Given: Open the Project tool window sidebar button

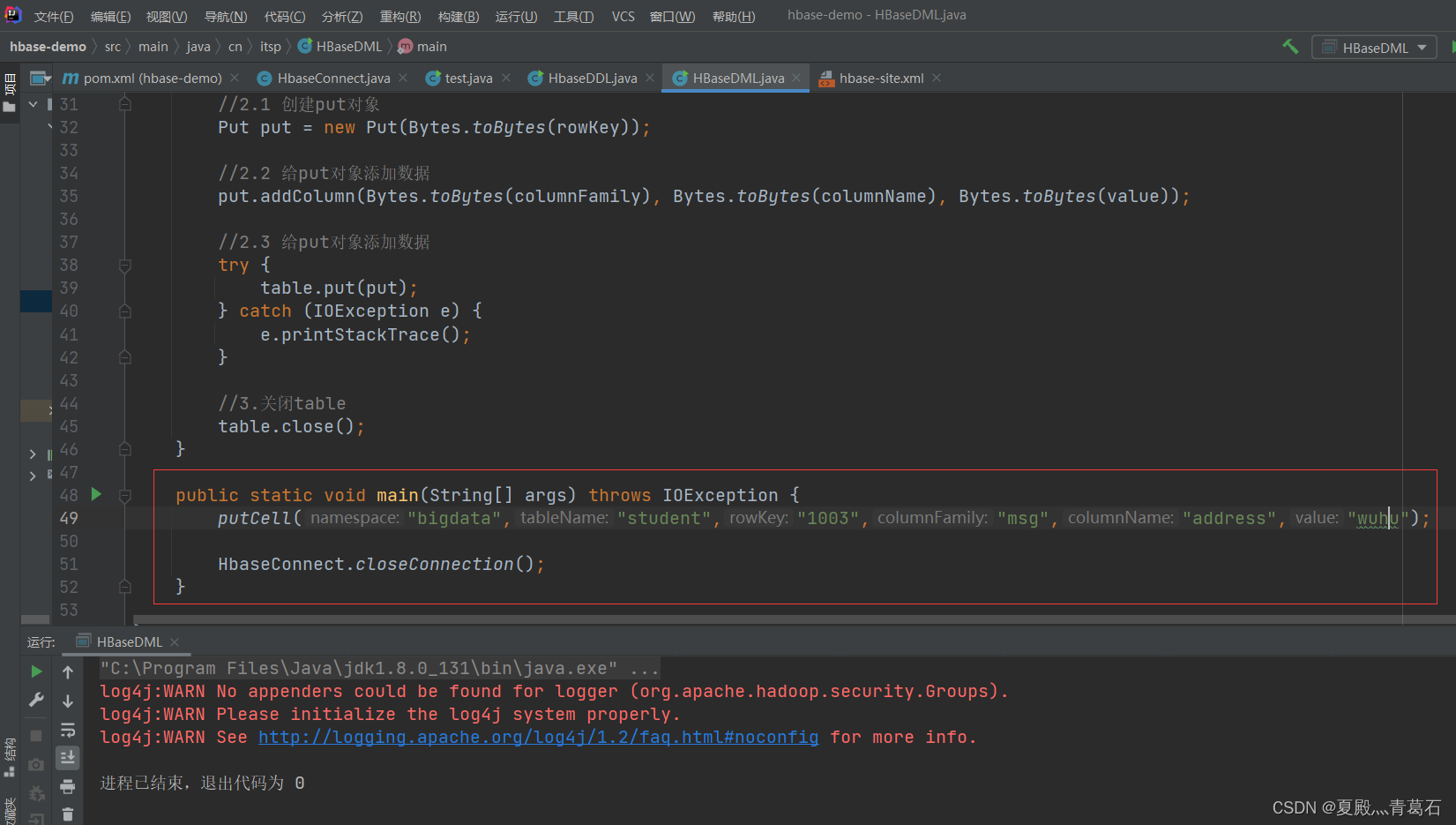Looking at the screenshot, I should [10, 94].
